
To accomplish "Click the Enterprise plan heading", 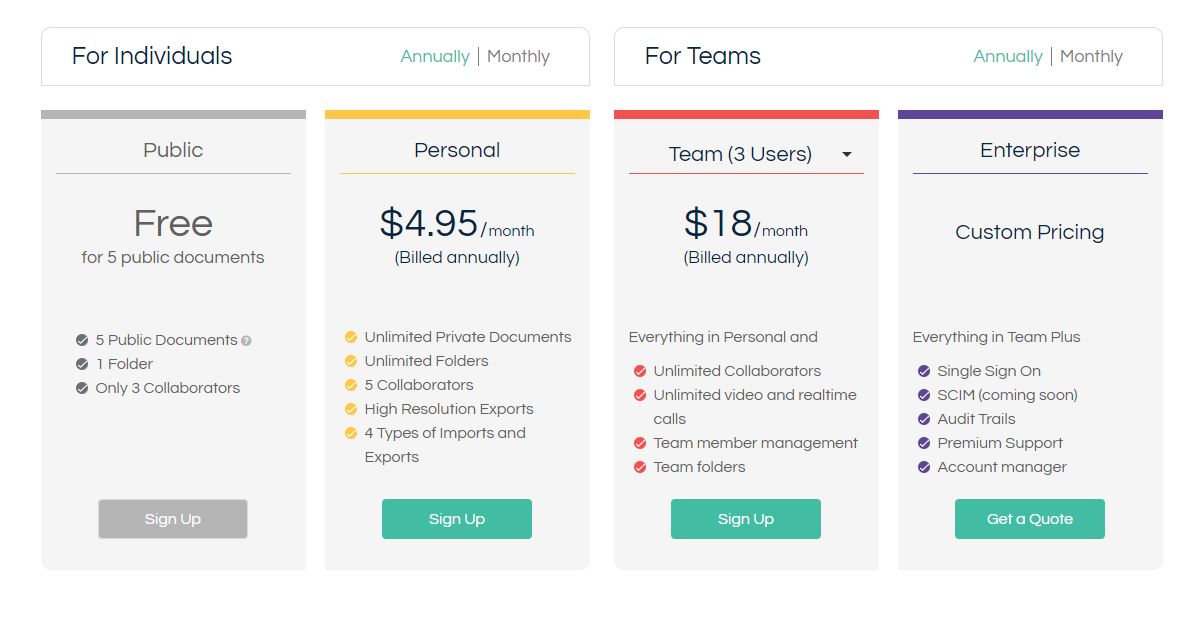I will (1030, 150).
